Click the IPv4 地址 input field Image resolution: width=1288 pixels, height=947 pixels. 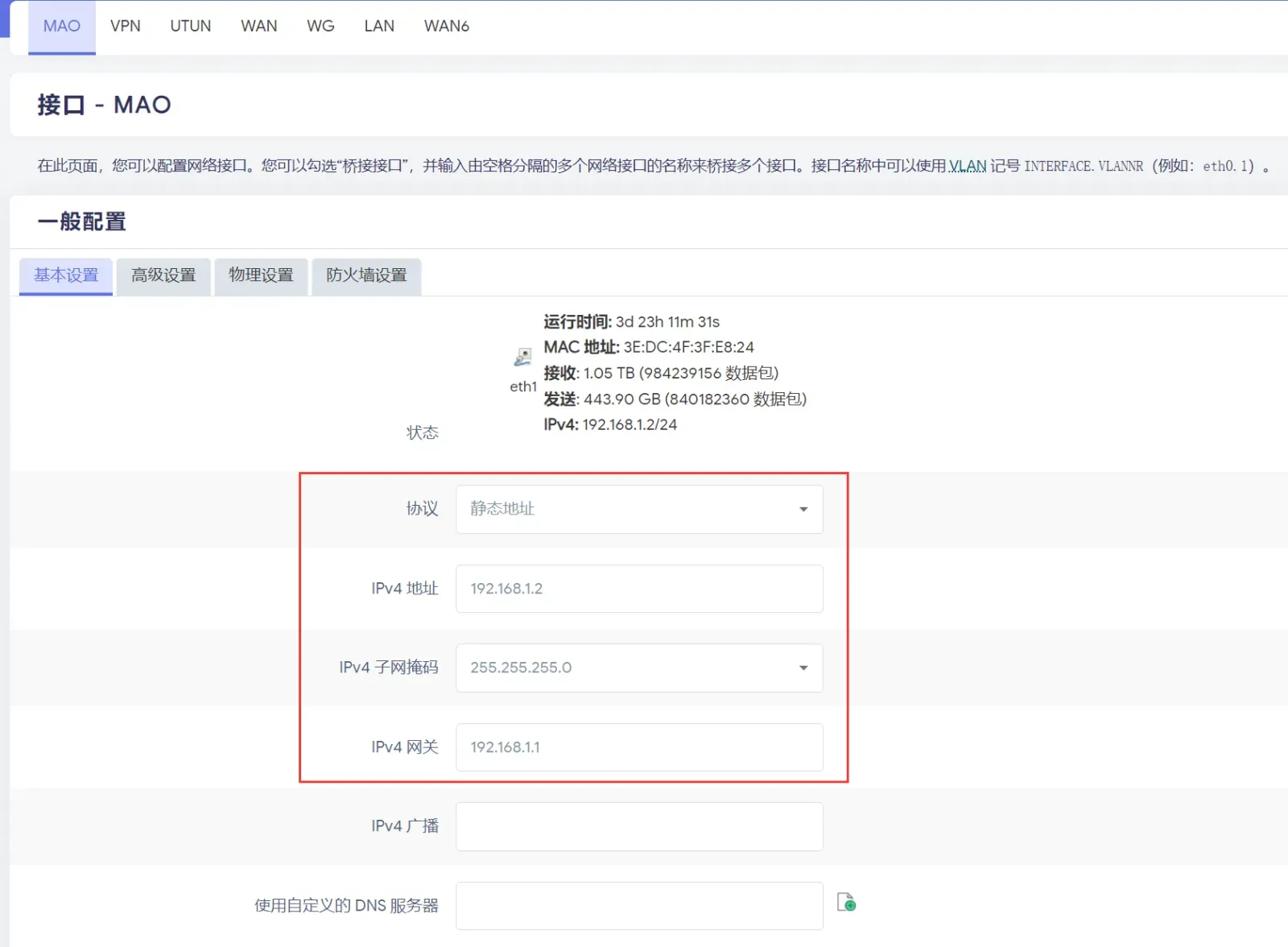pyautogui.click(x=639, y=589)
